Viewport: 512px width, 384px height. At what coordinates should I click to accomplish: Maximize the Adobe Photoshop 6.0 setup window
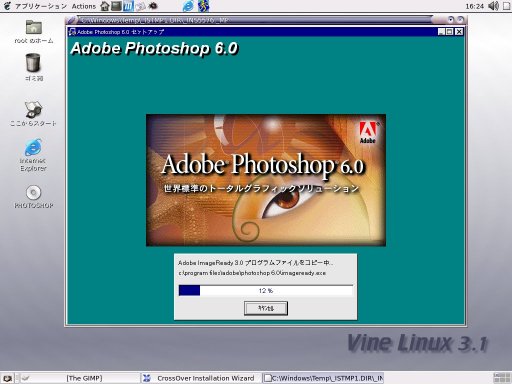[x=450, y=32]
